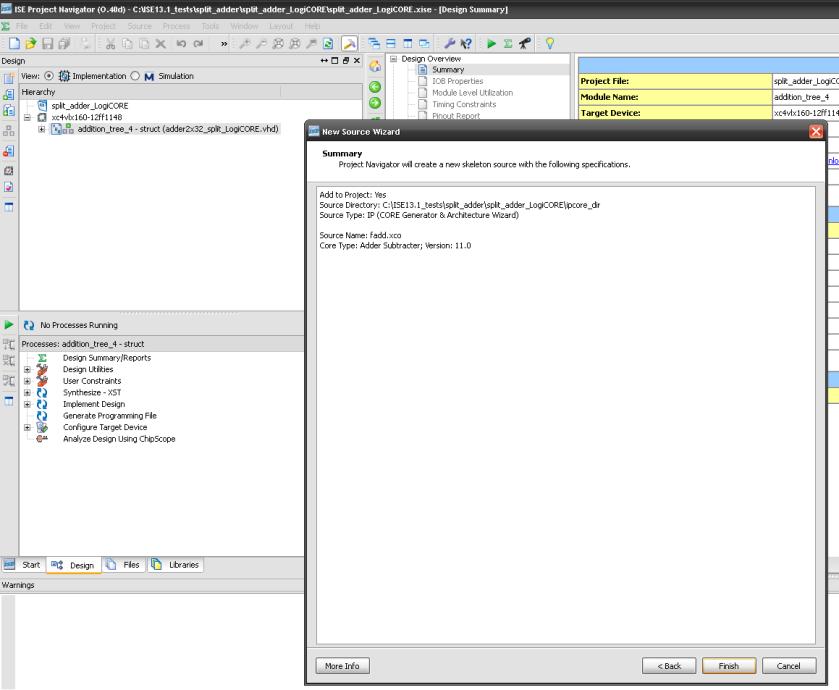This screenshot has height=690, width=839.
Task: Click the Open project folder icon
Action: click(x=31, y=43)
